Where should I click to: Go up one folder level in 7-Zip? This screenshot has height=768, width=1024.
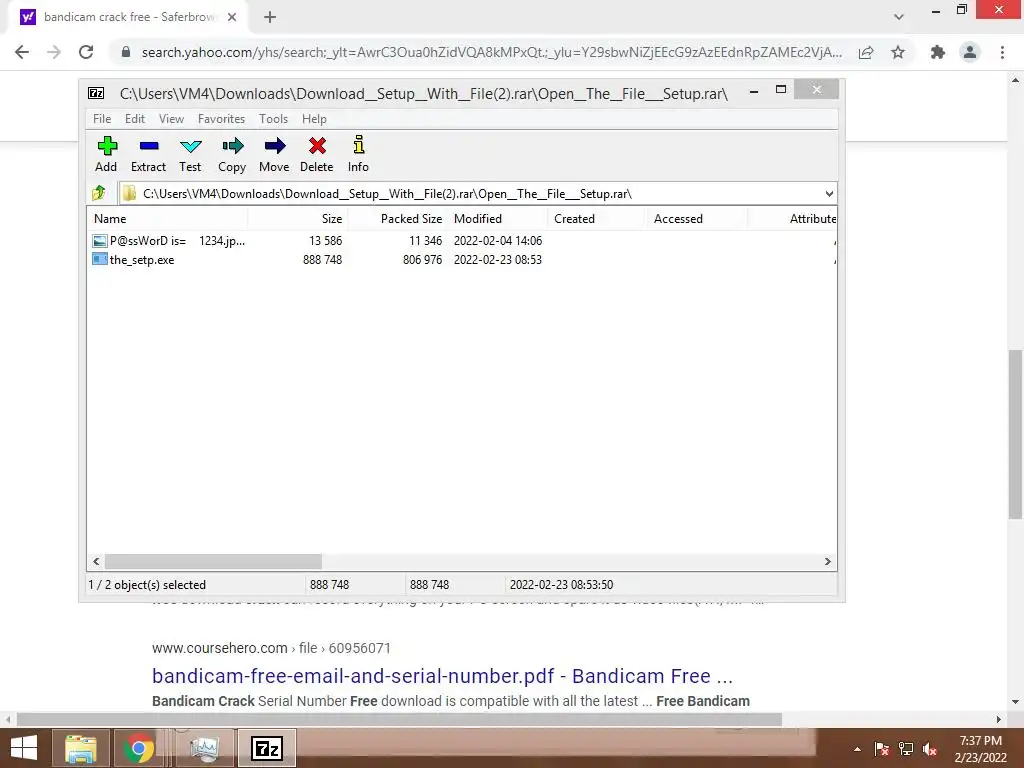click(x=99, y=193)
